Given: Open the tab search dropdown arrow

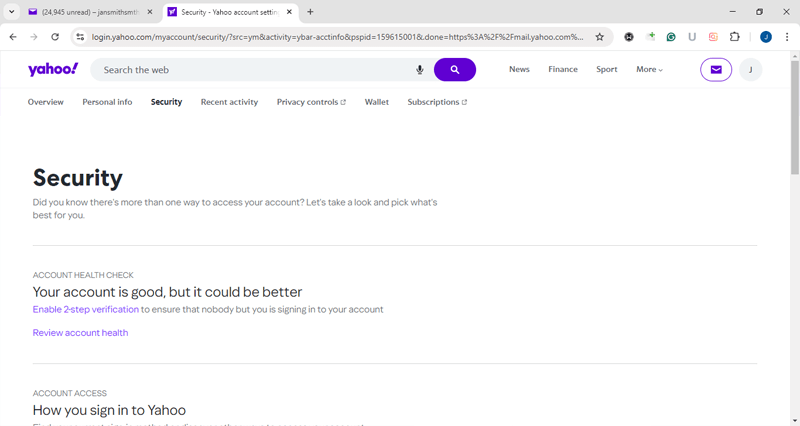Looking at the screenshot, I should click(12, 12).
